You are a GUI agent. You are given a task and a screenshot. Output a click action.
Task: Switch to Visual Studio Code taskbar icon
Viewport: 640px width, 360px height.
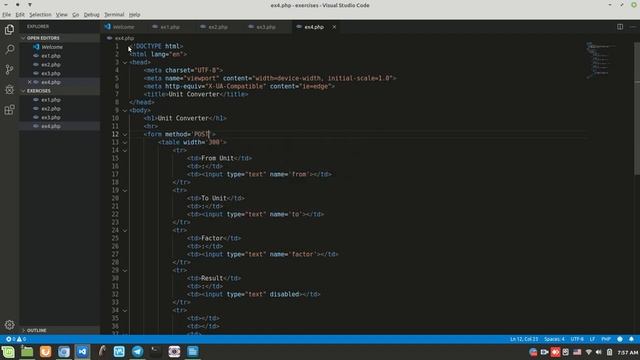(82, 351)
